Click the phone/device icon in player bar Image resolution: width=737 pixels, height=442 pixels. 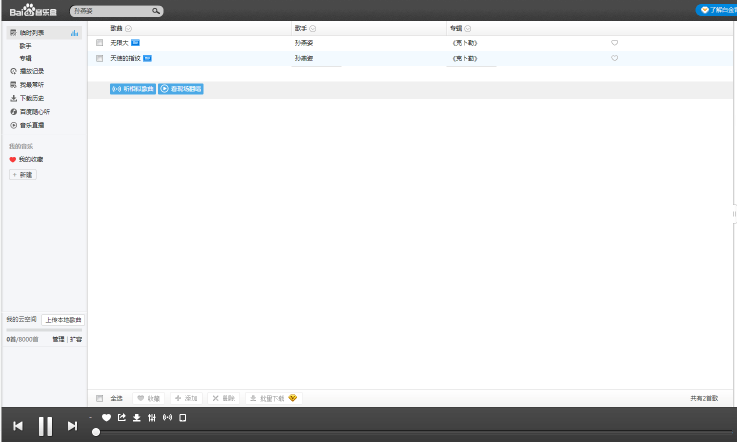(x=183, y=418)
